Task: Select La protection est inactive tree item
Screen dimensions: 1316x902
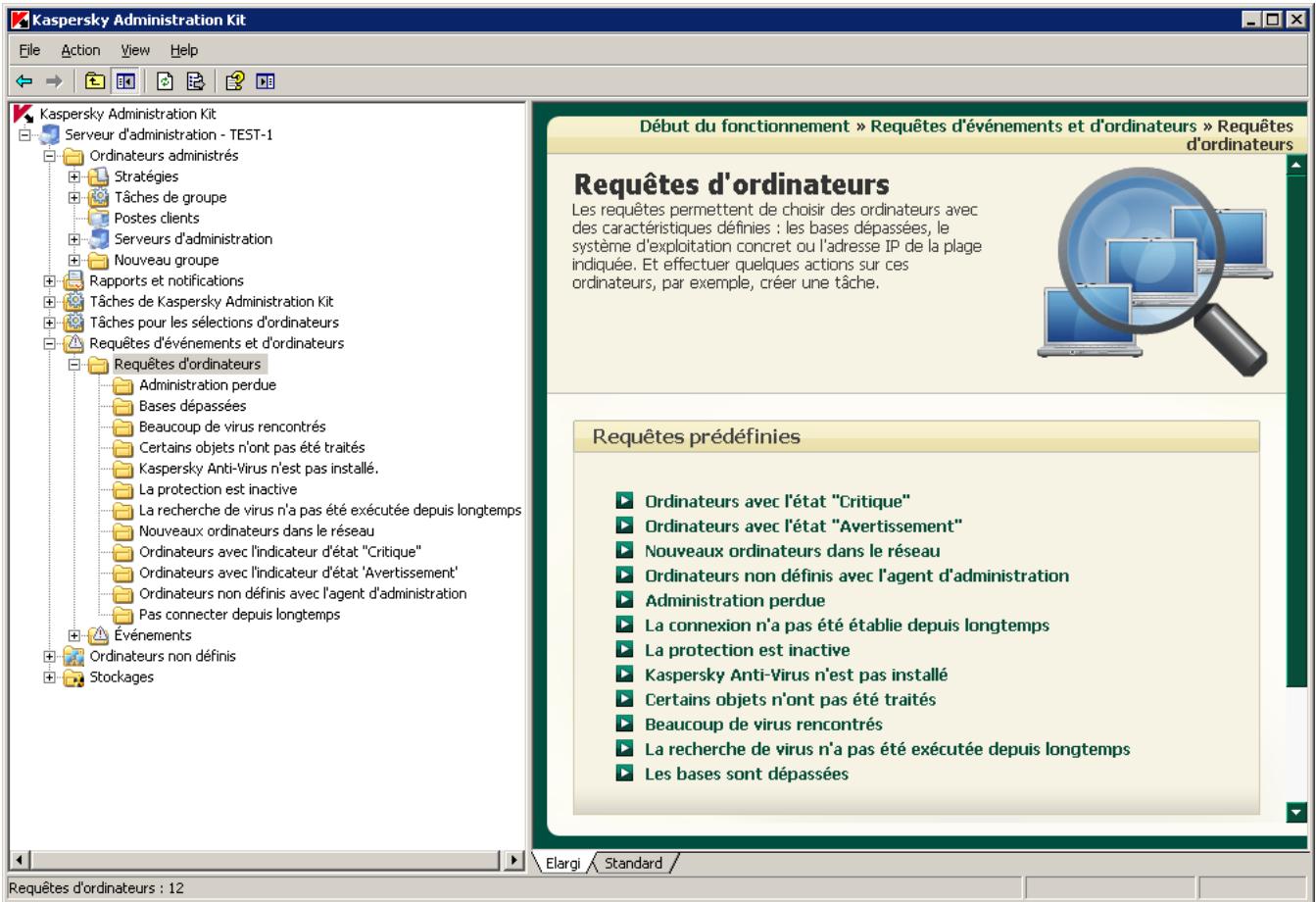Action: [x=218, y=489]
